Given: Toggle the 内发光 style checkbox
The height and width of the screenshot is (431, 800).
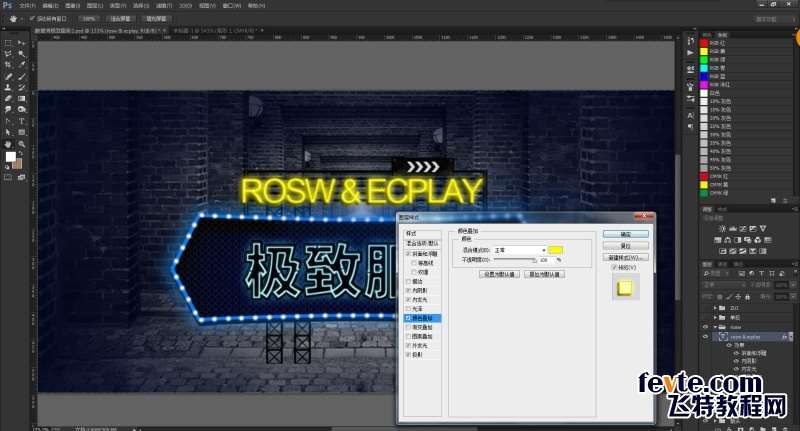Looking at the screenshot, I should pos(408,300).
